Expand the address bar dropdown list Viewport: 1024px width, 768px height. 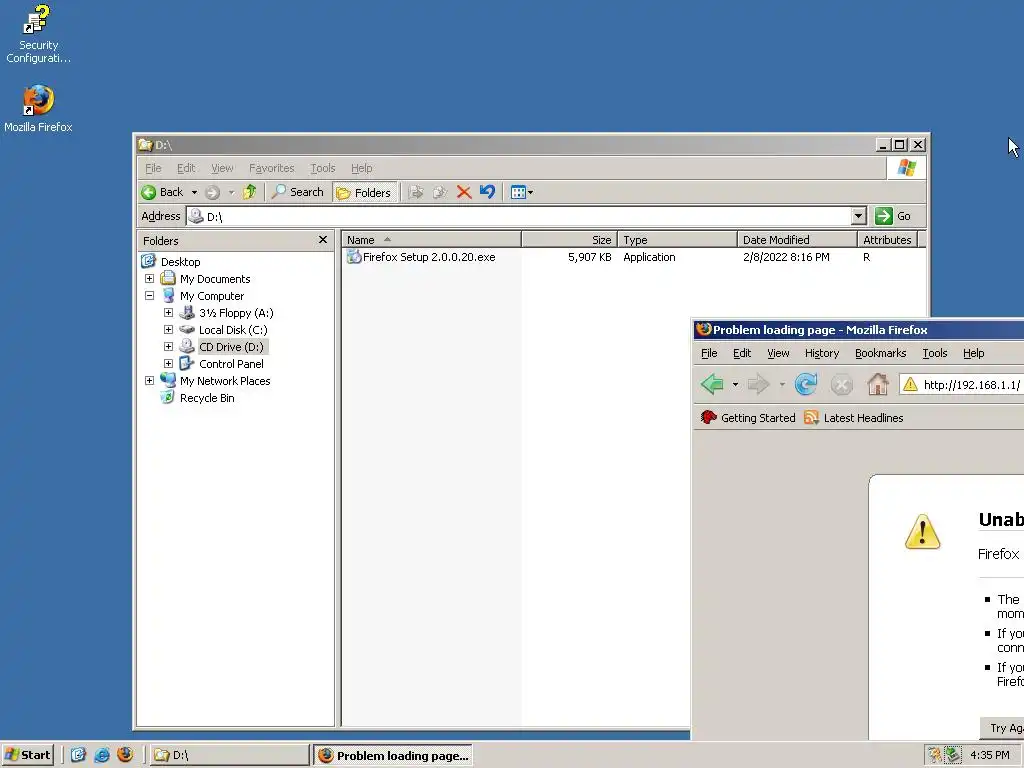click(858, 216)
